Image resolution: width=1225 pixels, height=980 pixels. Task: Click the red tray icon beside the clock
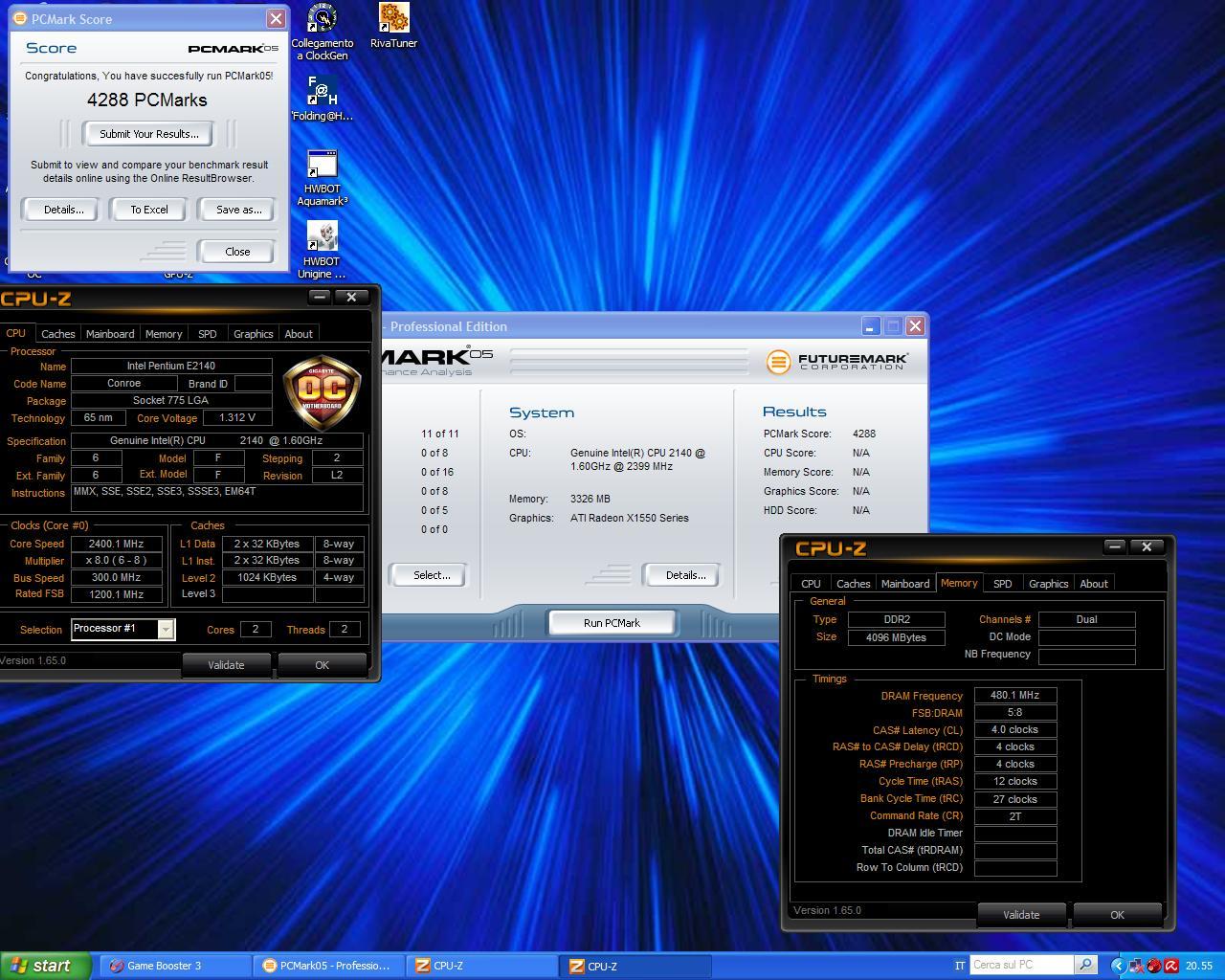pyautogui.click(x=1171, y=966)
